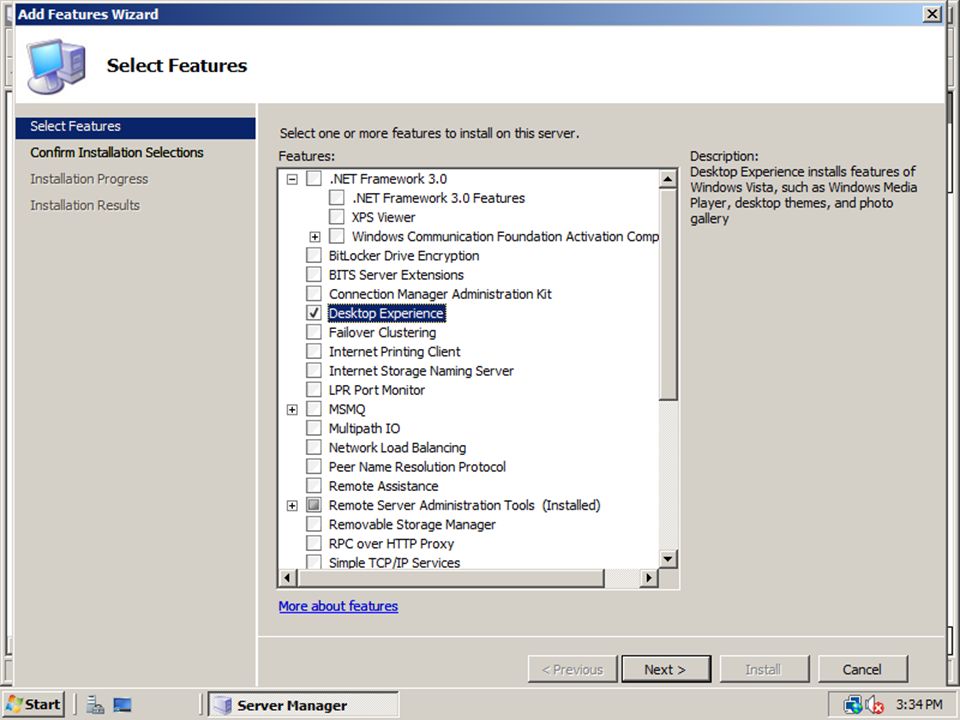Check Network Load Balancing checkbox
The height and width of the screenshot is (720, 960).
[x=313, y=448]
